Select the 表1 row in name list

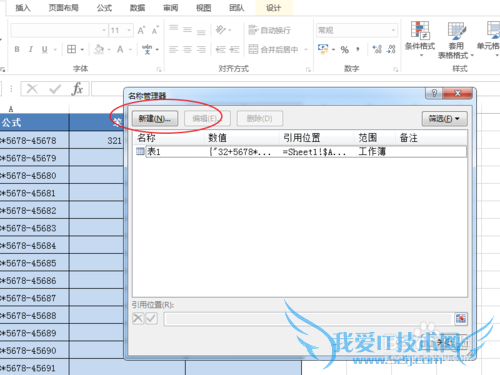point(301,152)
